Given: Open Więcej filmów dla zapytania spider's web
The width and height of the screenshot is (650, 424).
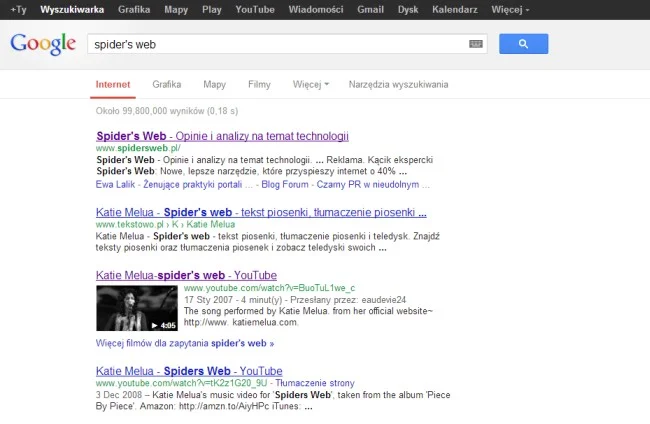Looking at the screenshot, I should (185, 343).
